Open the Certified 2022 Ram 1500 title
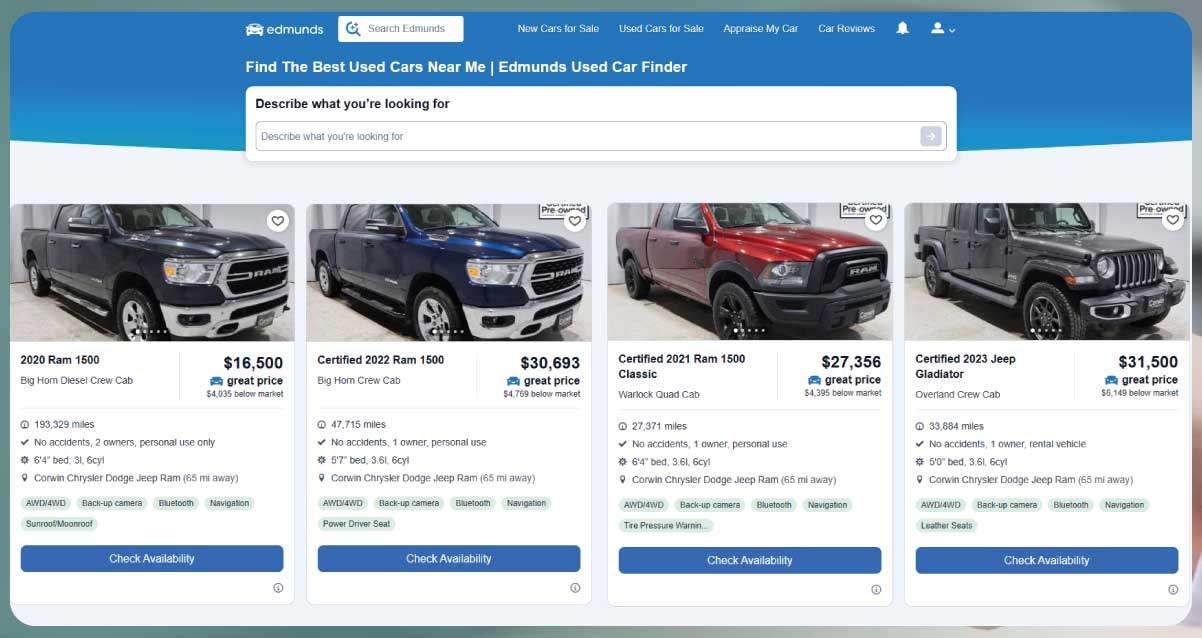This screenshot has height=638, width=1202. 381,360
